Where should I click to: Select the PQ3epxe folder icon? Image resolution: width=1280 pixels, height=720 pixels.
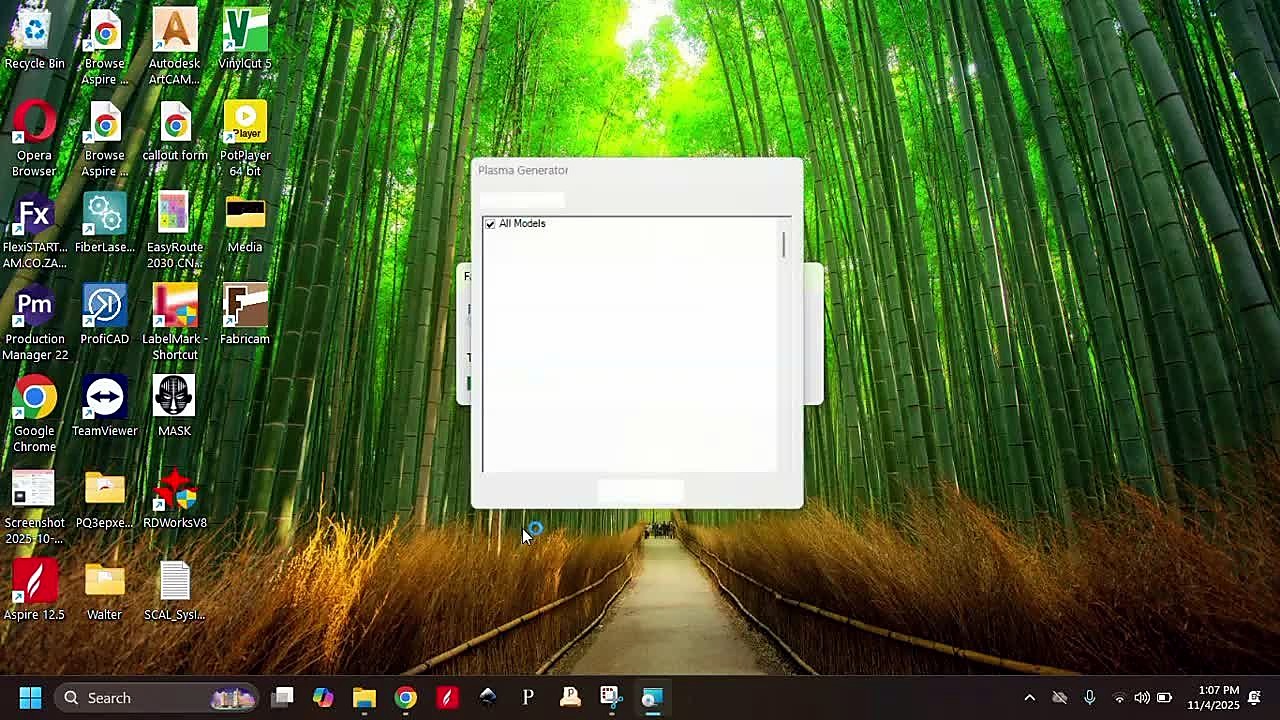104,500
